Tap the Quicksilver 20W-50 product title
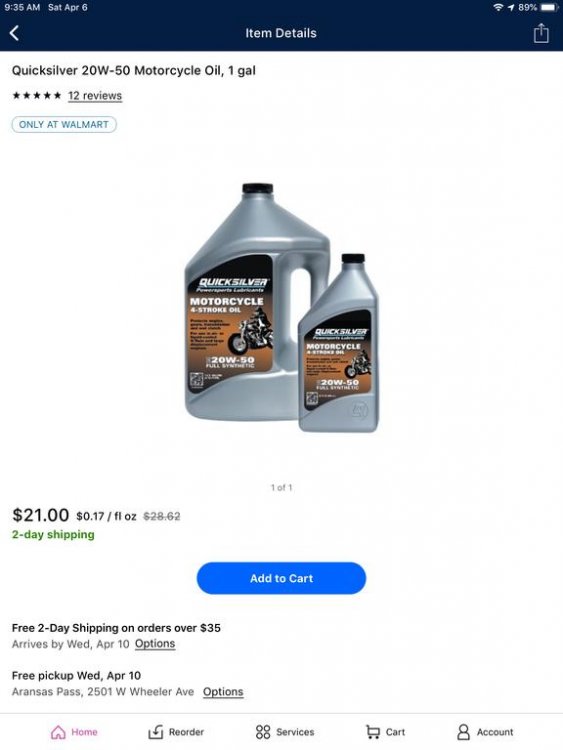Viewport: 563px width, 750px height. point(134,71)
